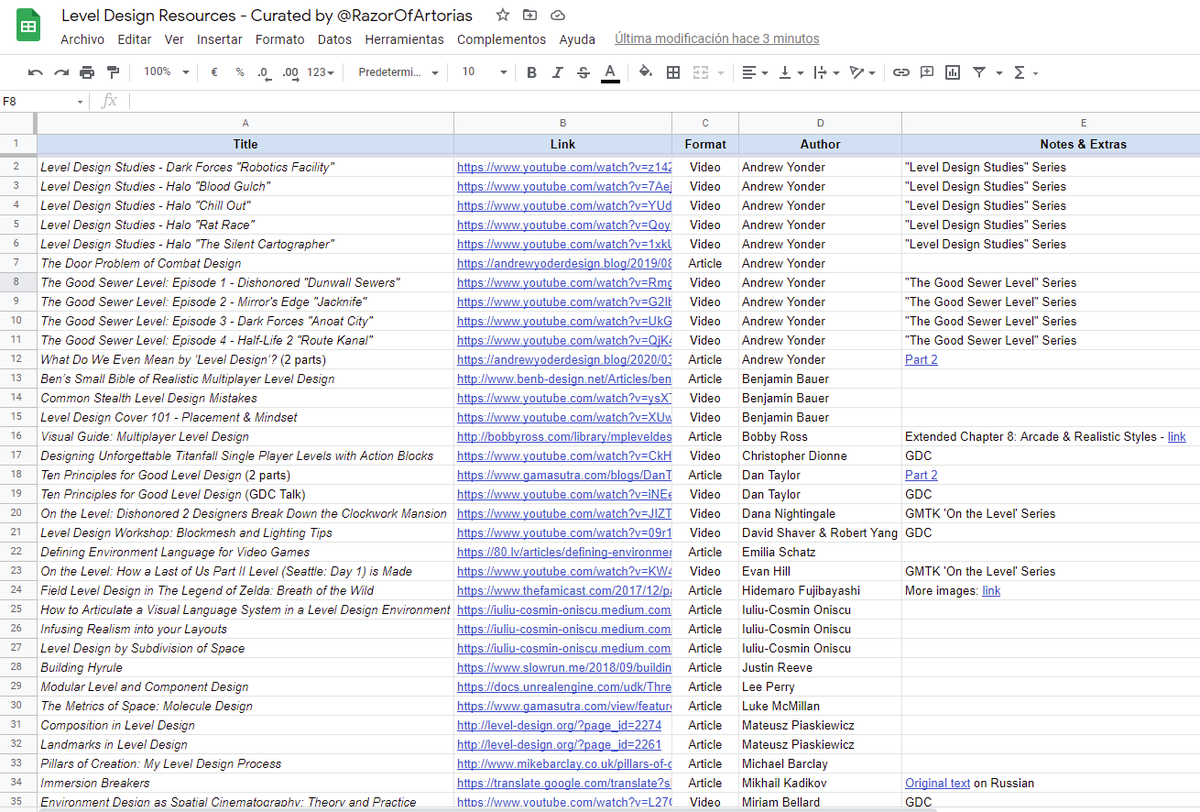
Task: Open the Complementos menu
Action: [x=502, y=39]
